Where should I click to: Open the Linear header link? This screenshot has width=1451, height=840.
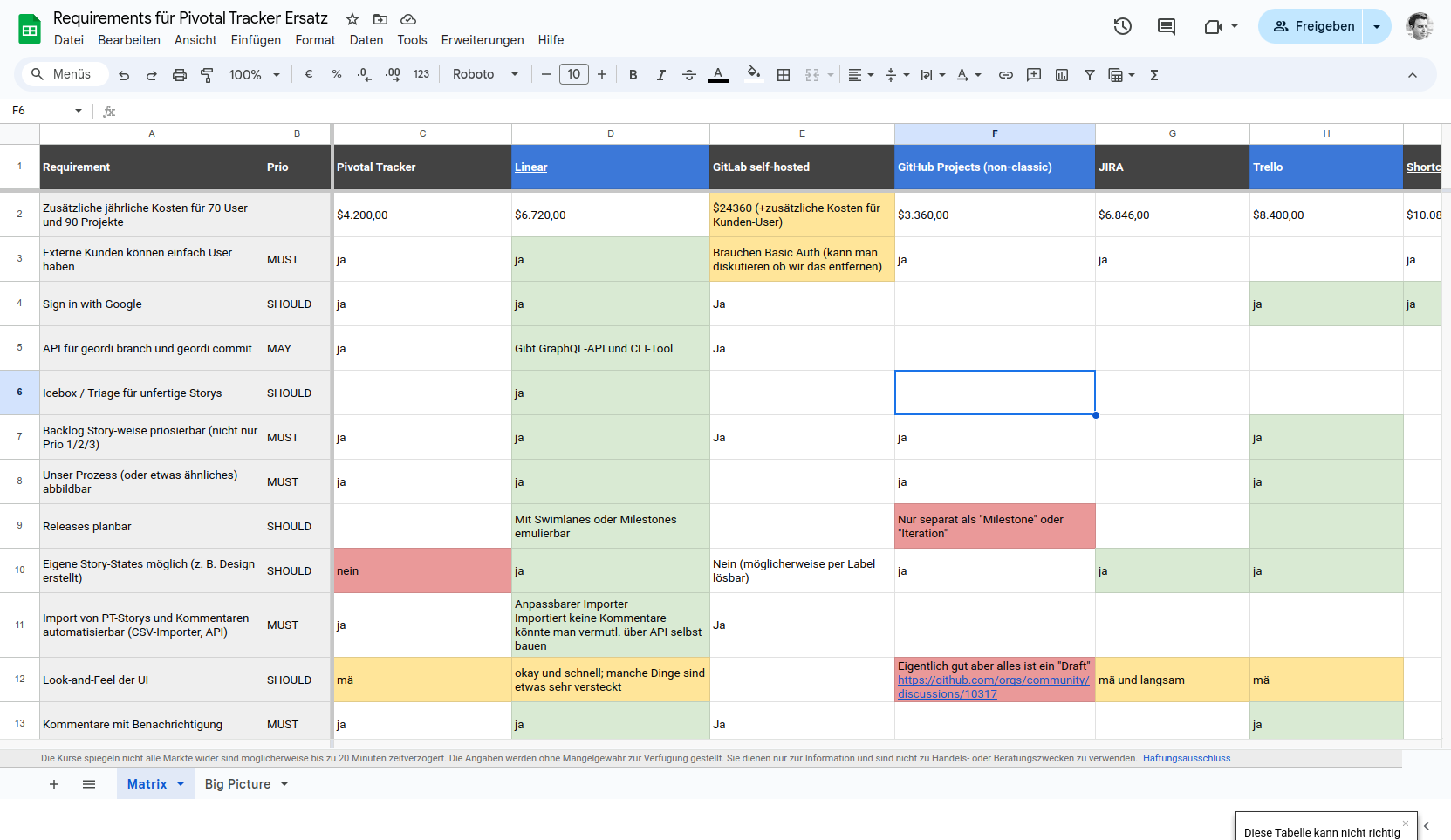point(530,167)
